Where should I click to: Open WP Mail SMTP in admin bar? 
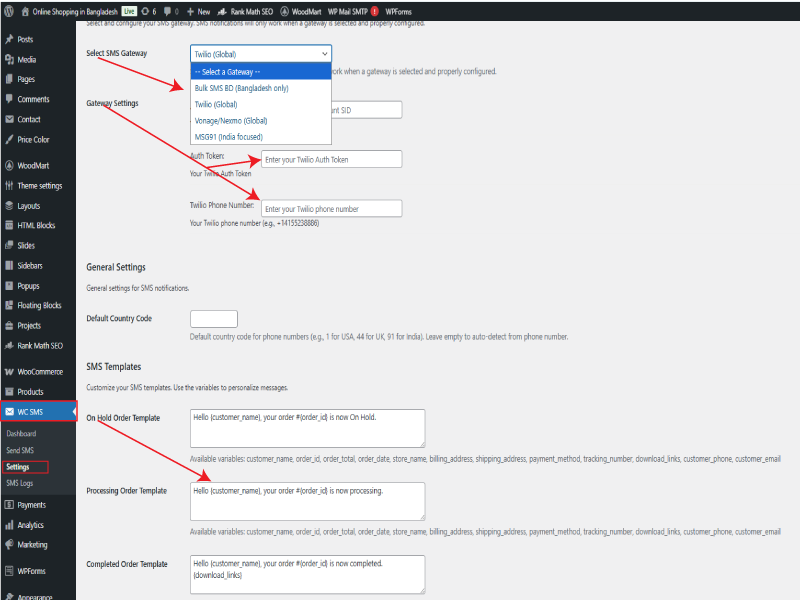coord(347,11)
